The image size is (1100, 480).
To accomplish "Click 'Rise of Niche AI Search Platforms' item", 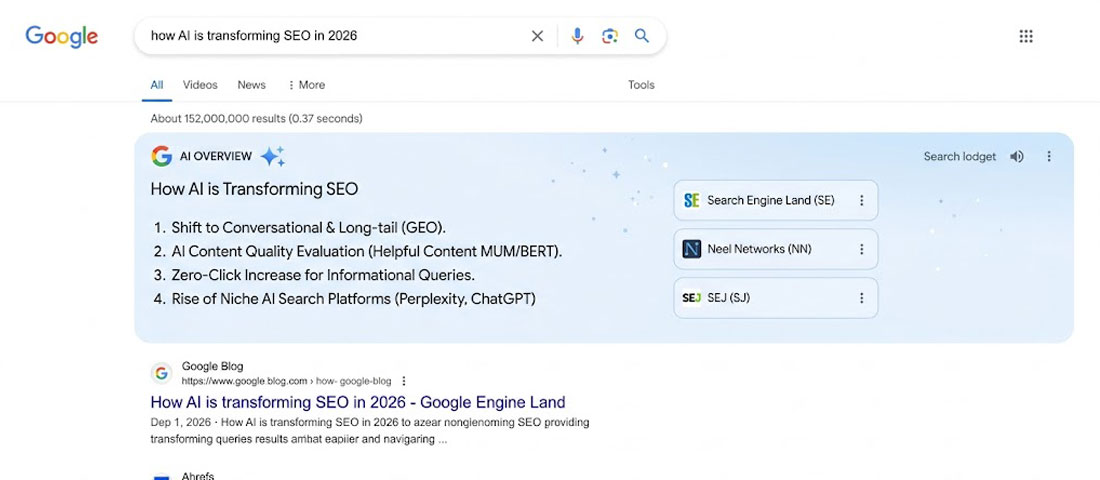I will (x=354, y=299).
